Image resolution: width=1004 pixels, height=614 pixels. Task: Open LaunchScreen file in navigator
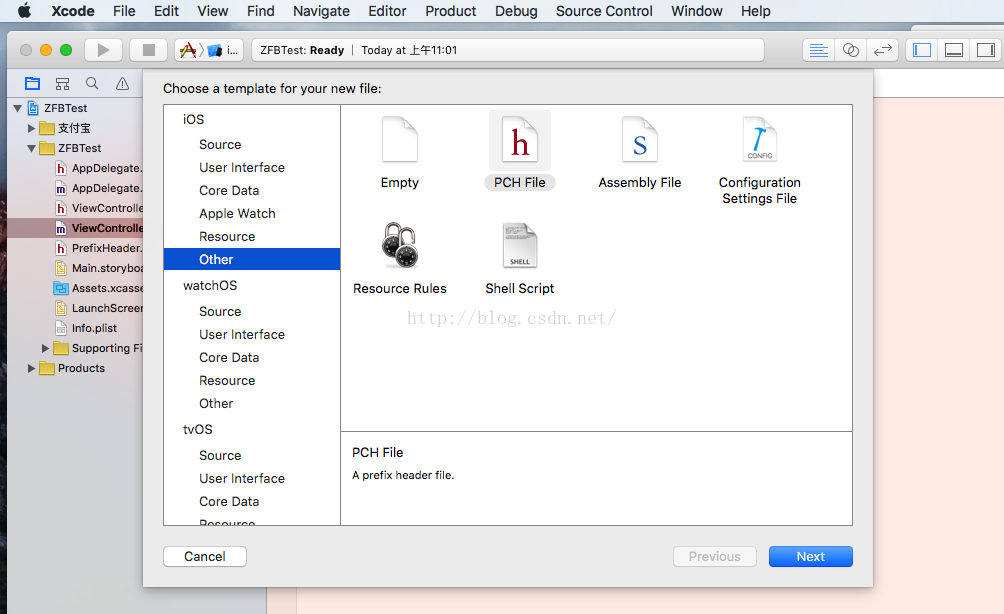pyautogui.click(x=99, y=308)
